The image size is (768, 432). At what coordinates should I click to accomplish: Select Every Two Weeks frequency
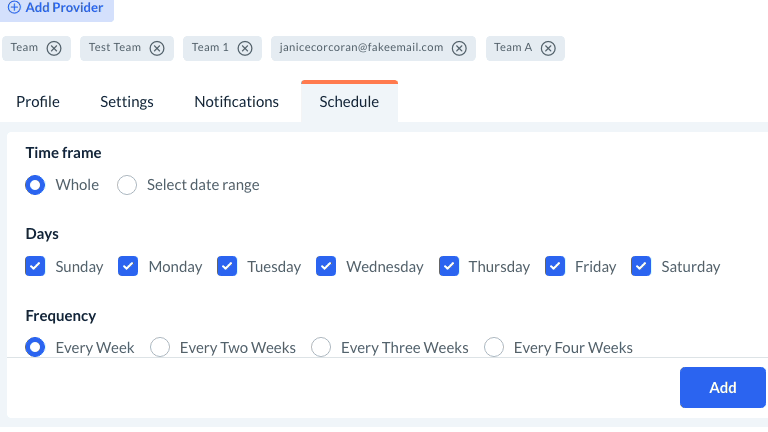(x=160, y=347)
